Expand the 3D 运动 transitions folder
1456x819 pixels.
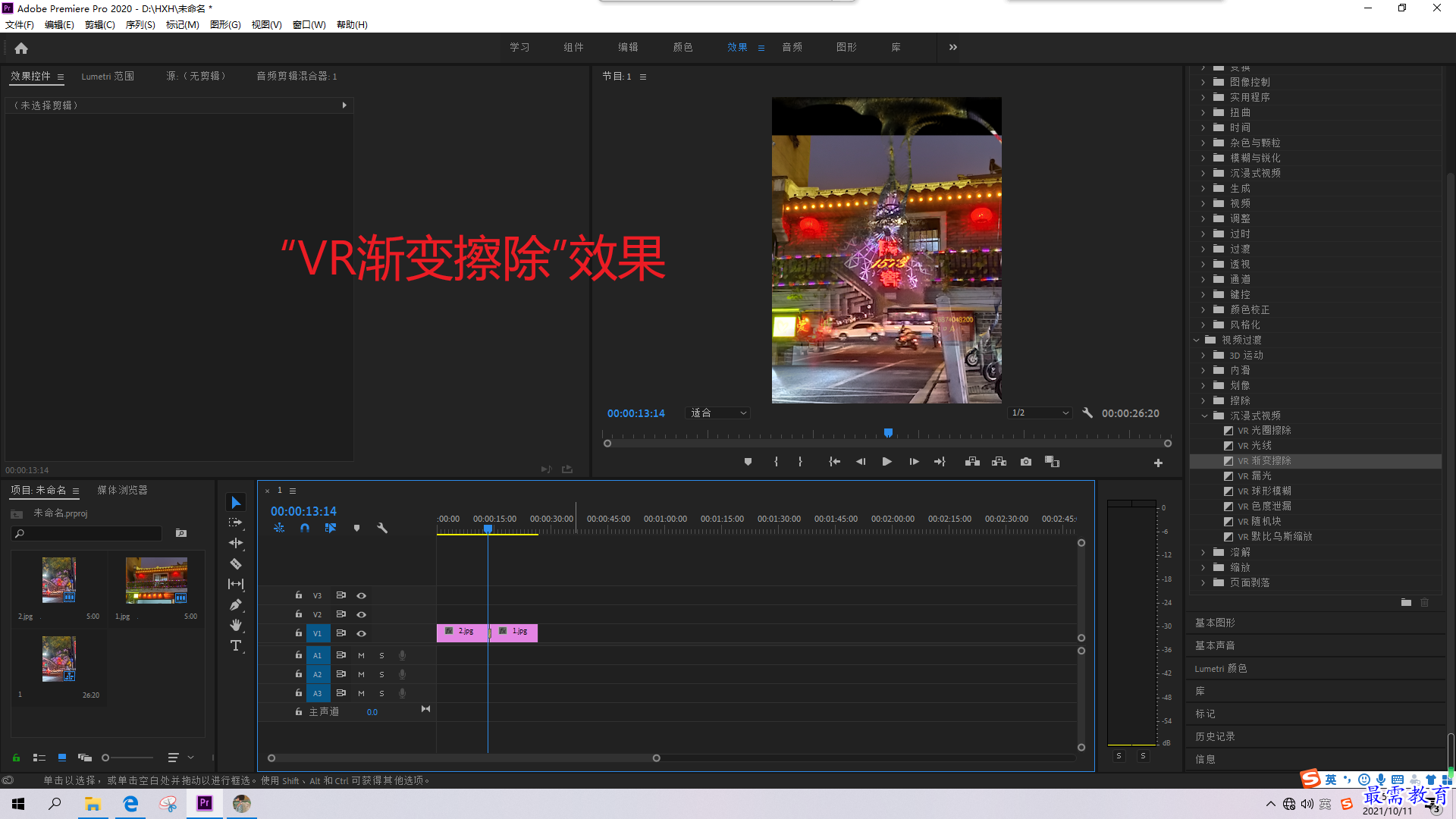click(1203, 355)
